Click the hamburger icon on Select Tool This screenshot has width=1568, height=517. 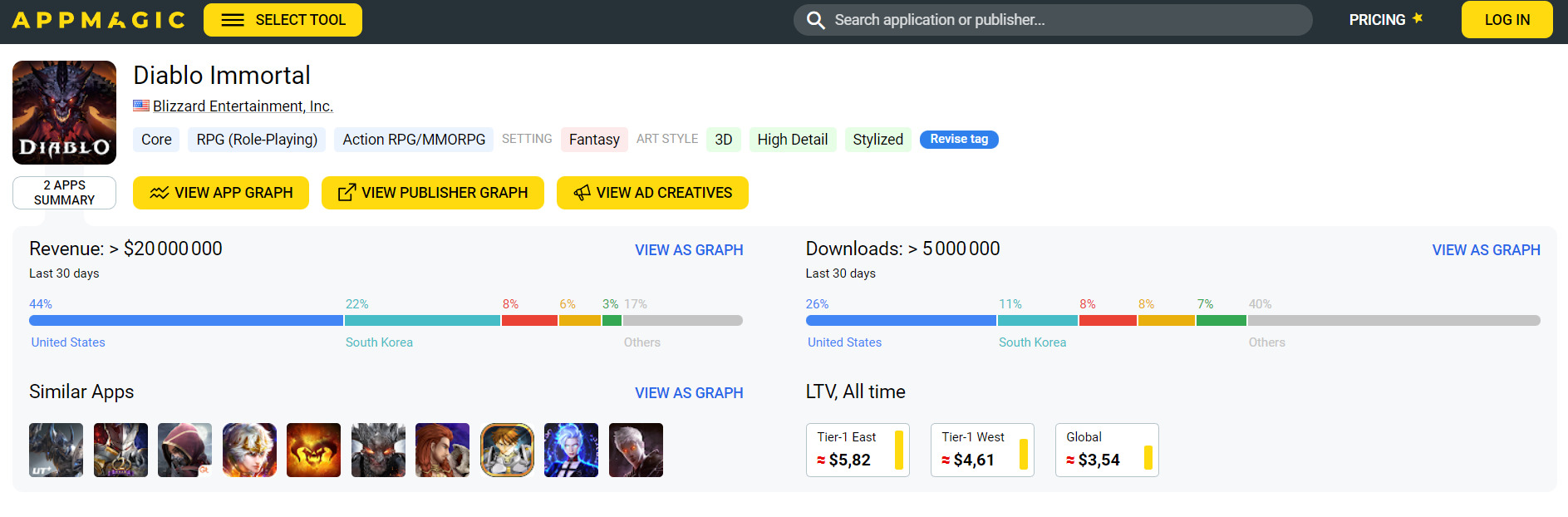click(233, 20)
